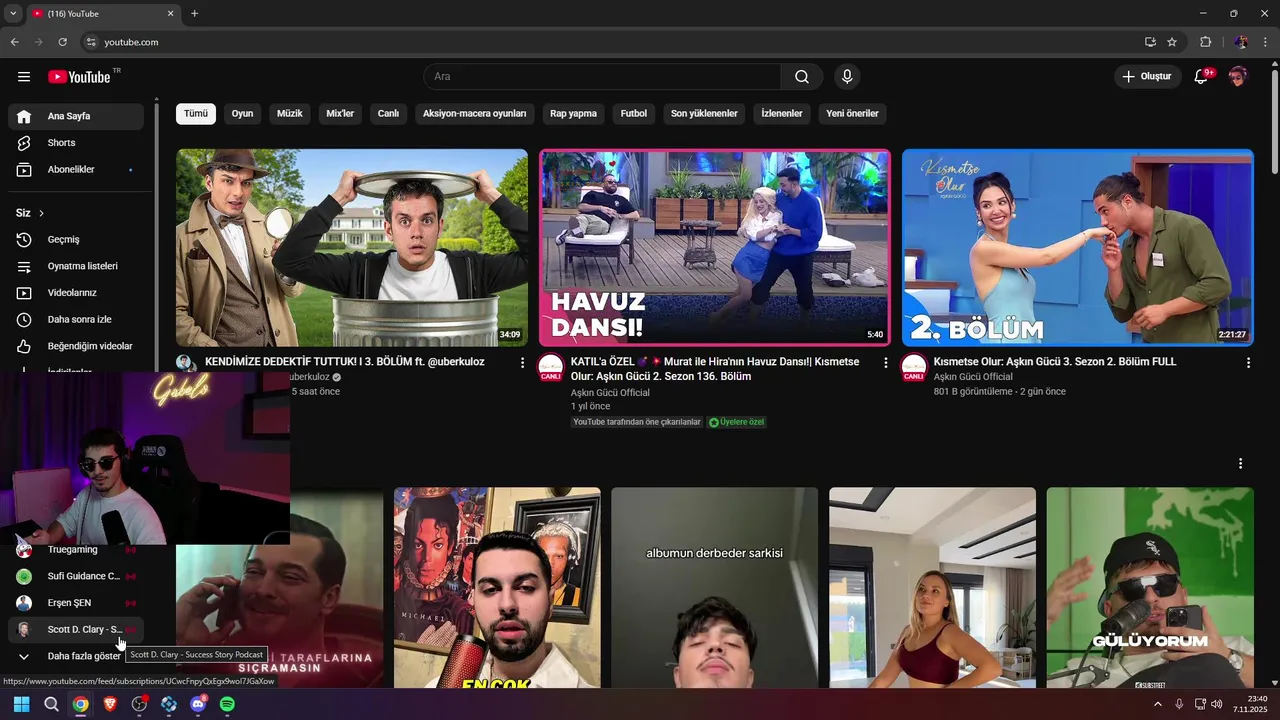Click the install app icon in address bar
1280x720 pixels.
point(1150,42)
